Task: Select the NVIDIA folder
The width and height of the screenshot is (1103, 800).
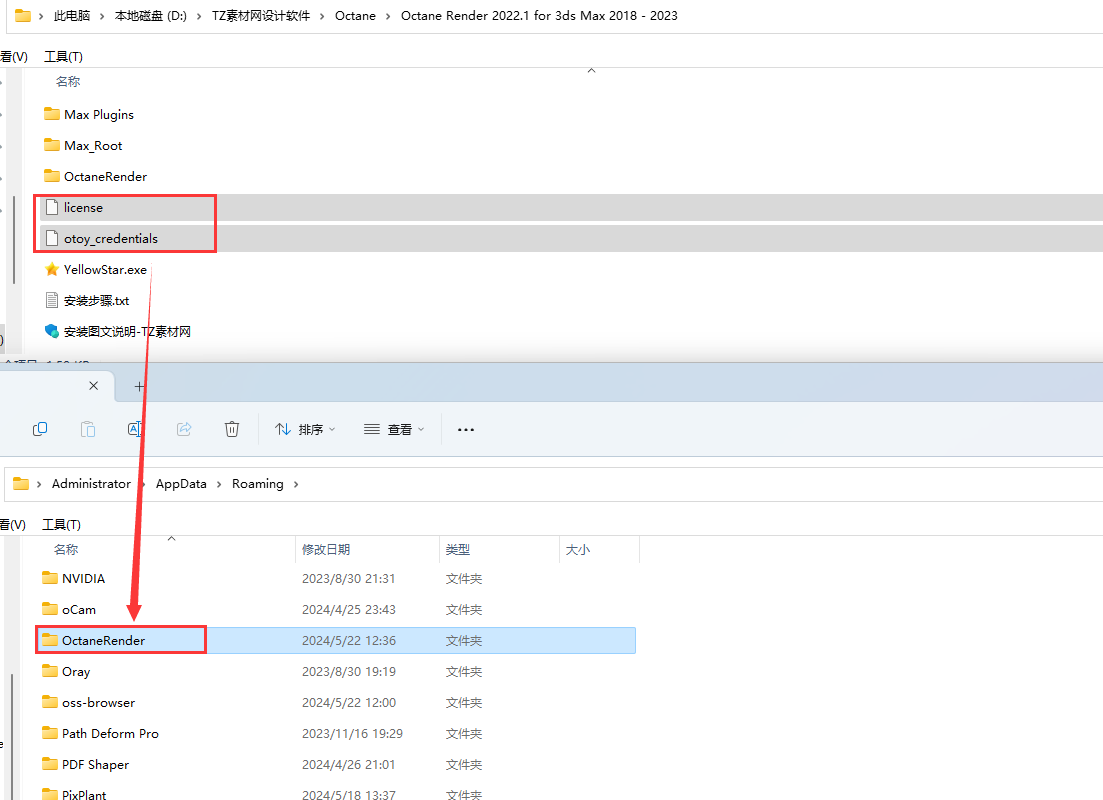Action: pyautogui.click(x=73, y=578)
